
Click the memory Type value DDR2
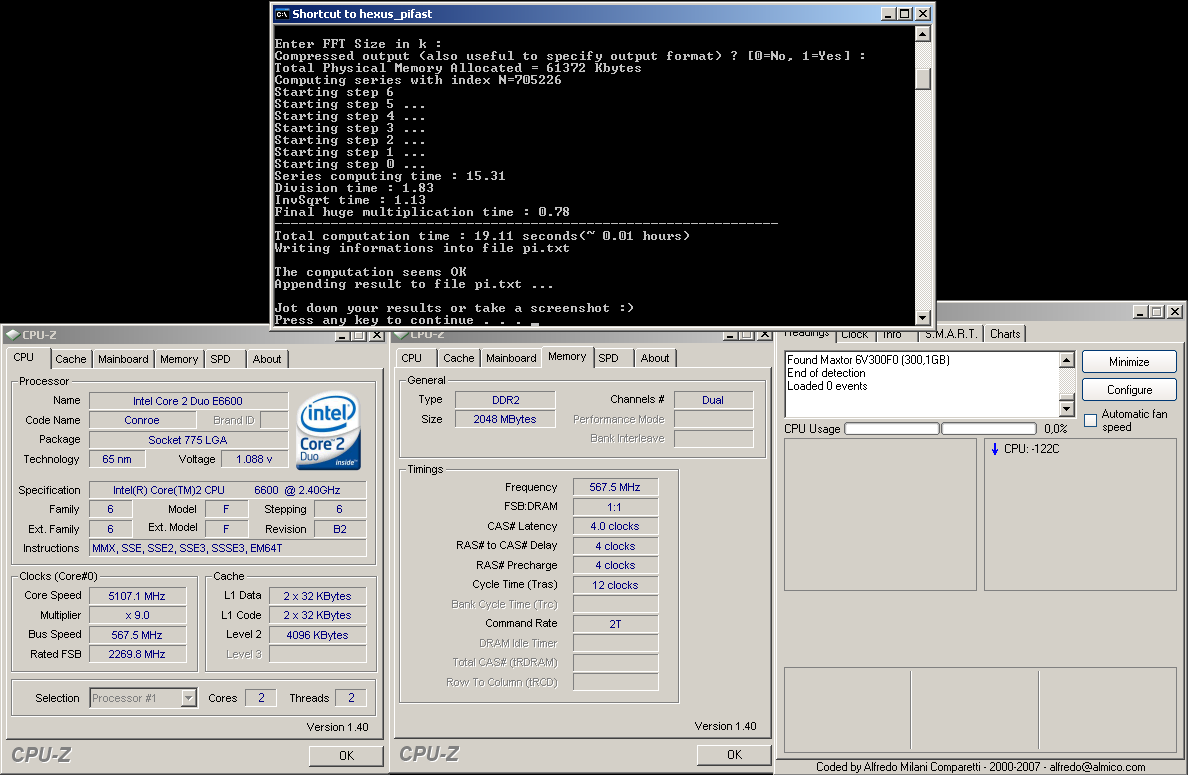[505, 400]
